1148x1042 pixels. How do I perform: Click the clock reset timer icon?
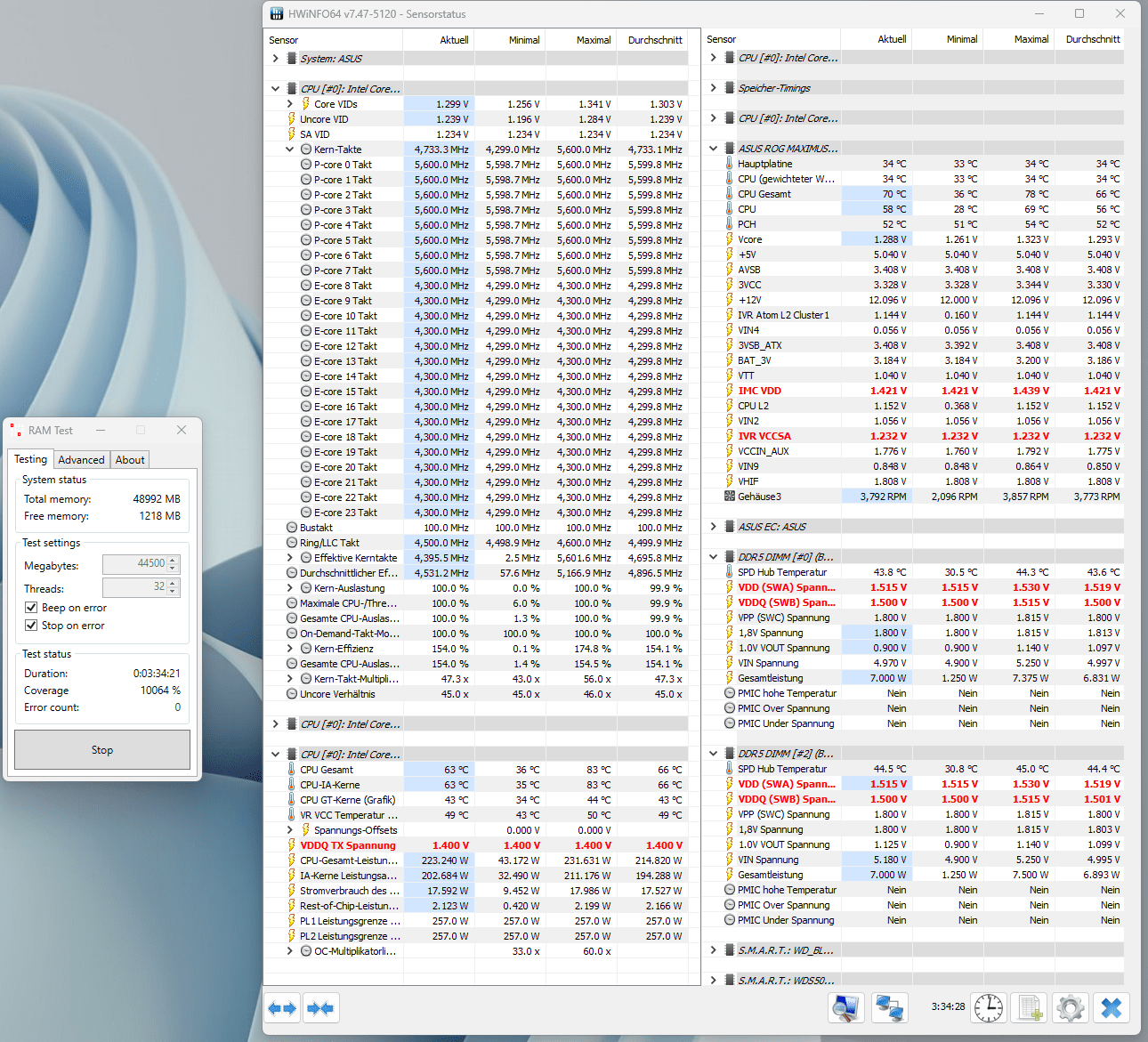(989, 1008)
